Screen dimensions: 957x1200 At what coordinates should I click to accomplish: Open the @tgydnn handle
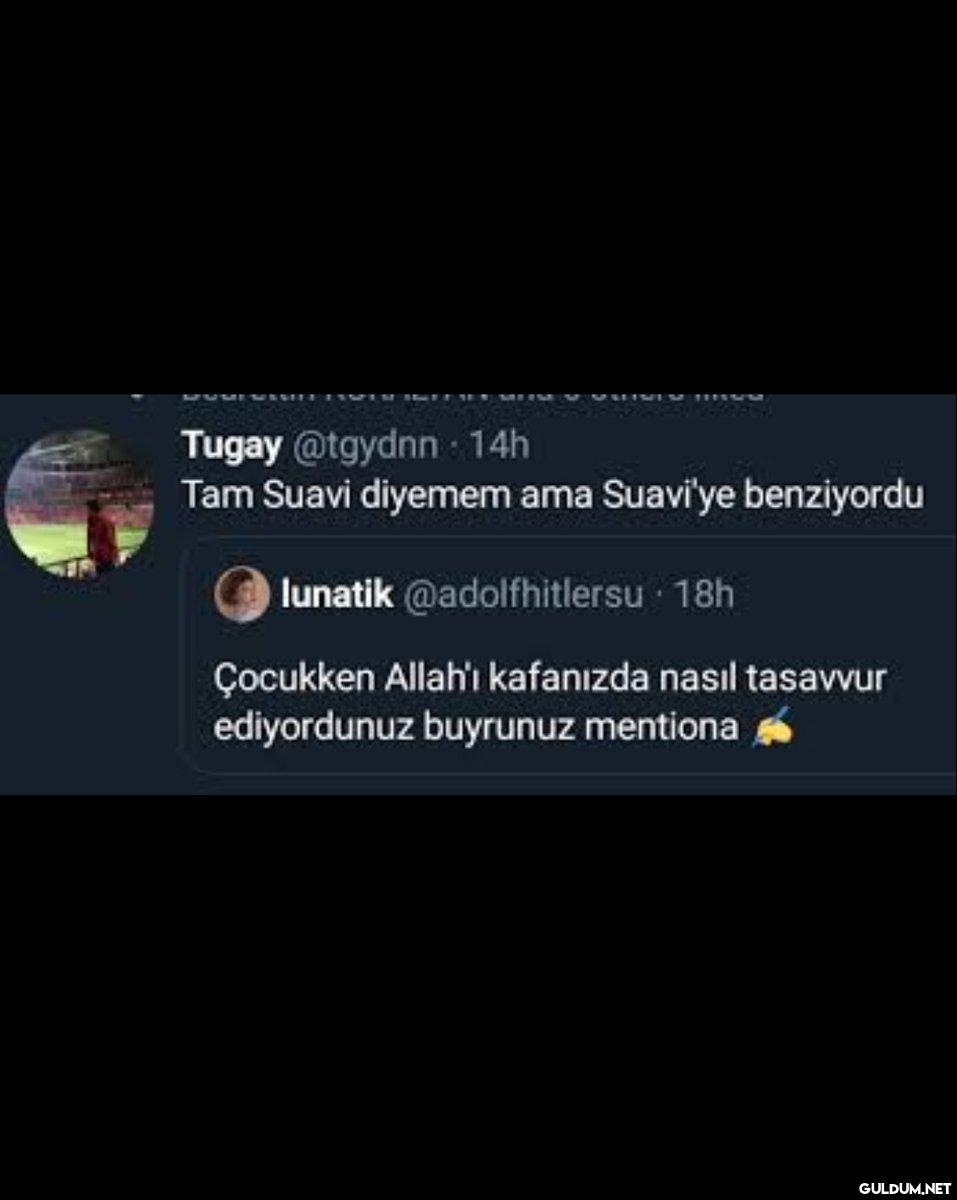tap(364, 446)
